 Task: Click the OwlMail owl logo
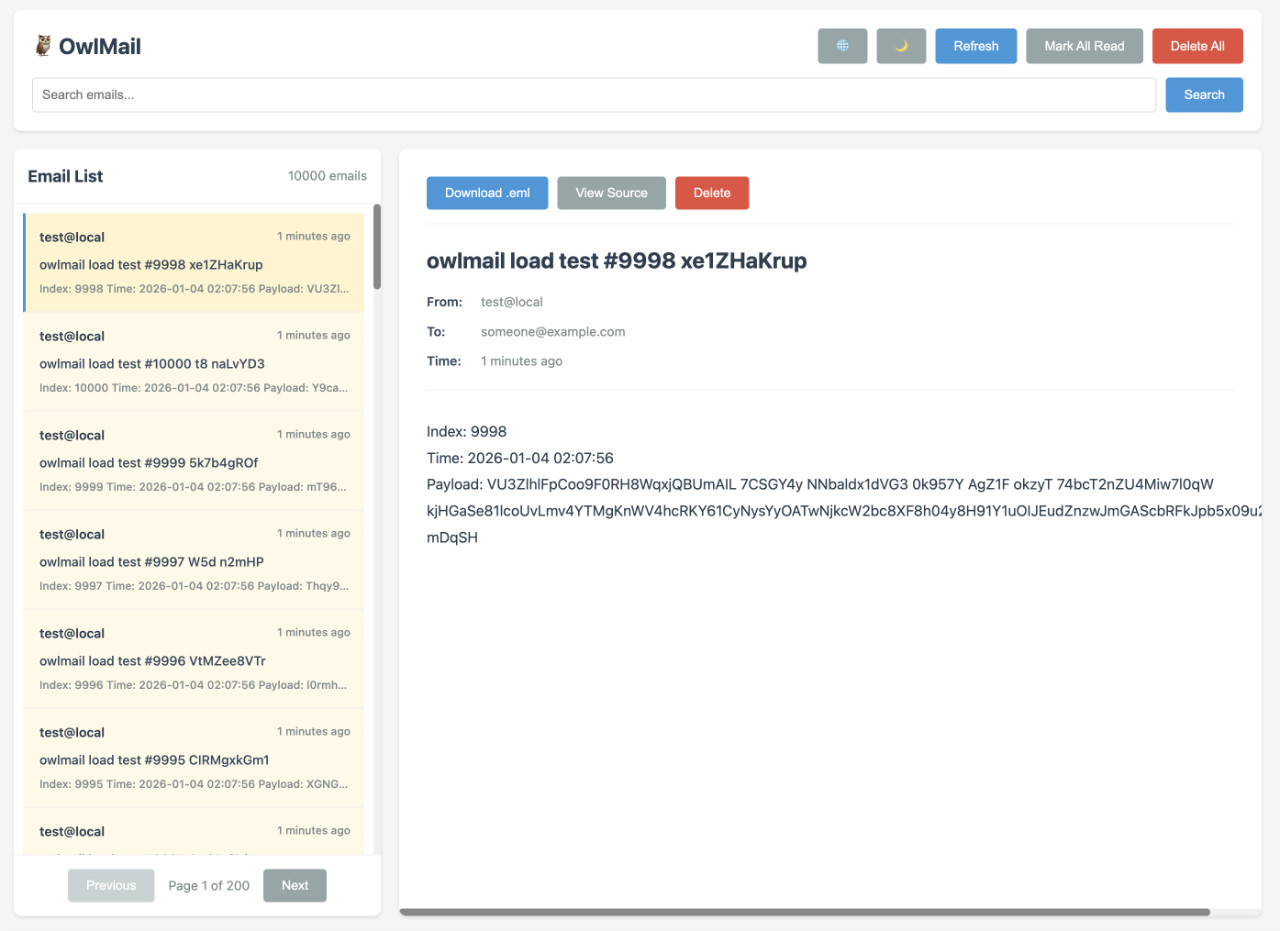[43, 46]
